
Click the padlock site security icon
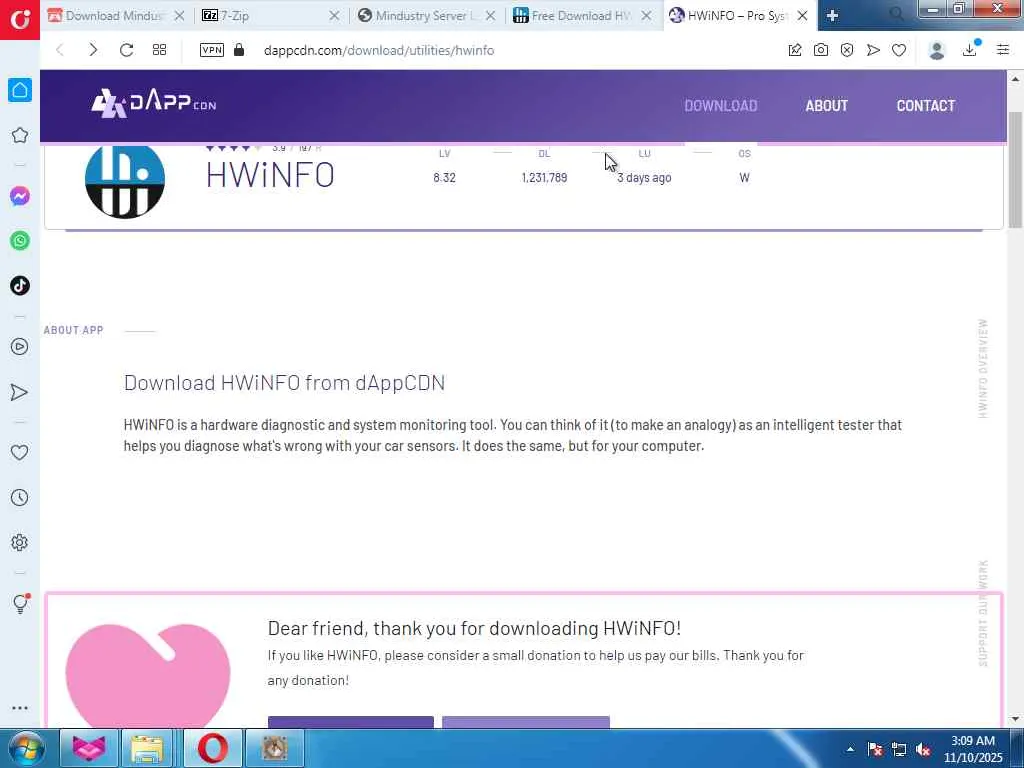coord(239,50)
